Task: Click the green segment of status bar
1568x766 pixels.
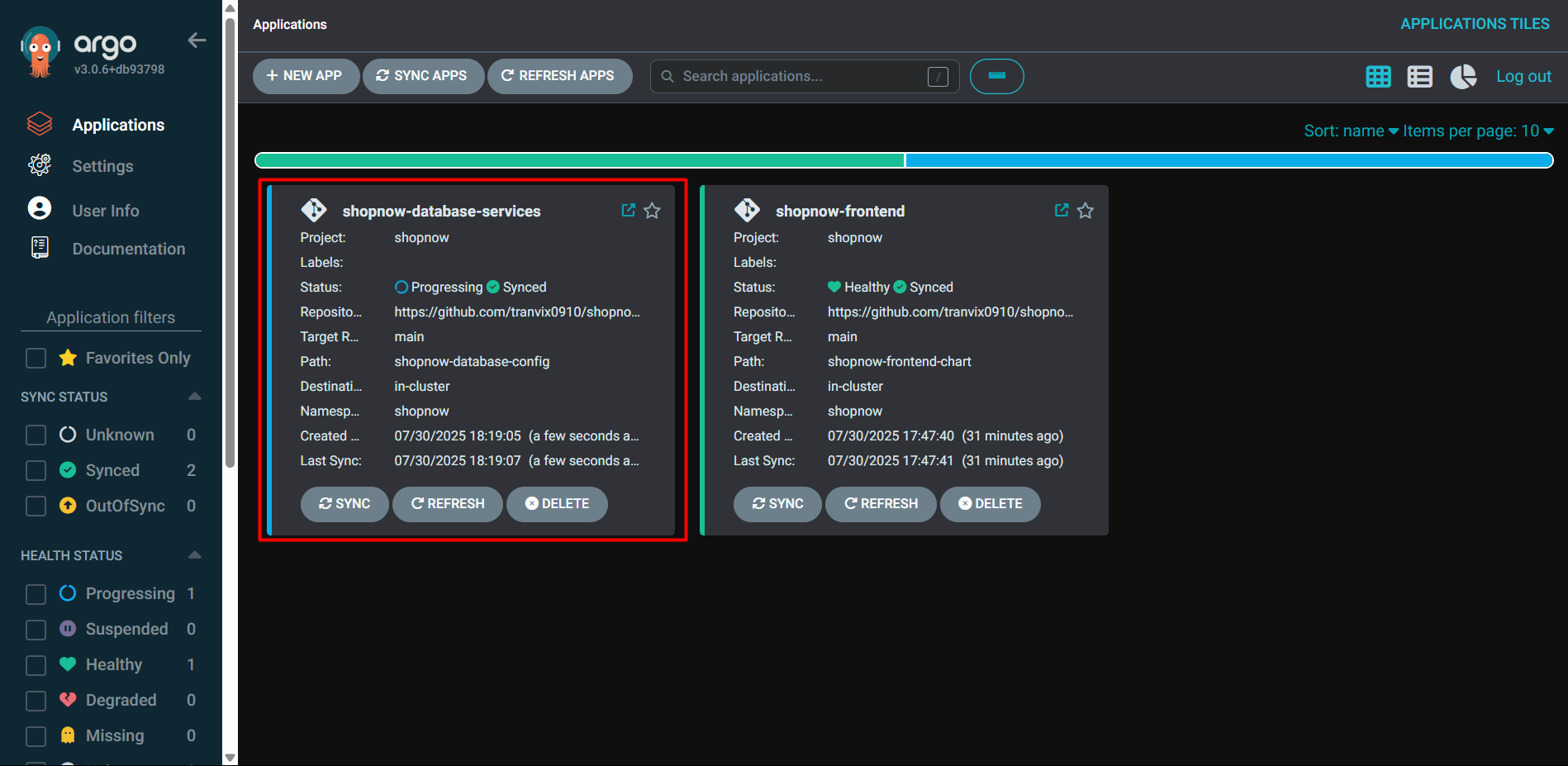Action: [578, 160]
